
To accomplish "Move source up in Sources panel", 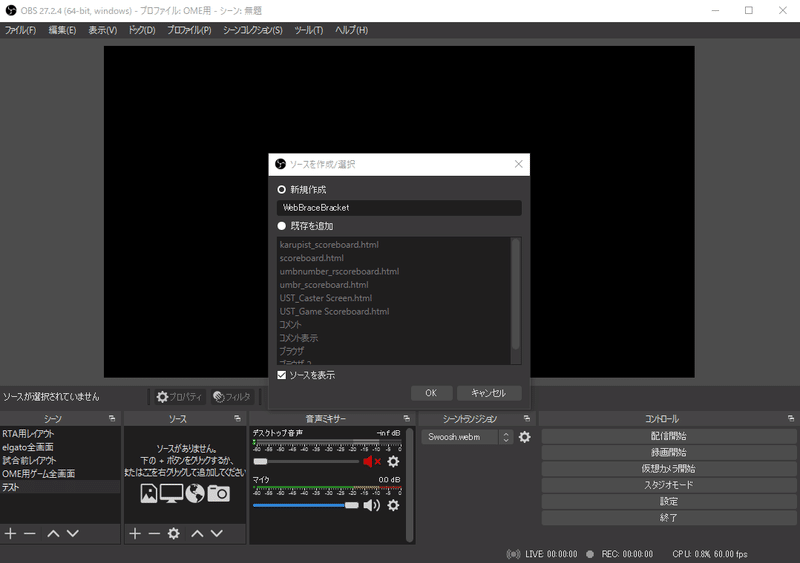I will tap(197, 533).
